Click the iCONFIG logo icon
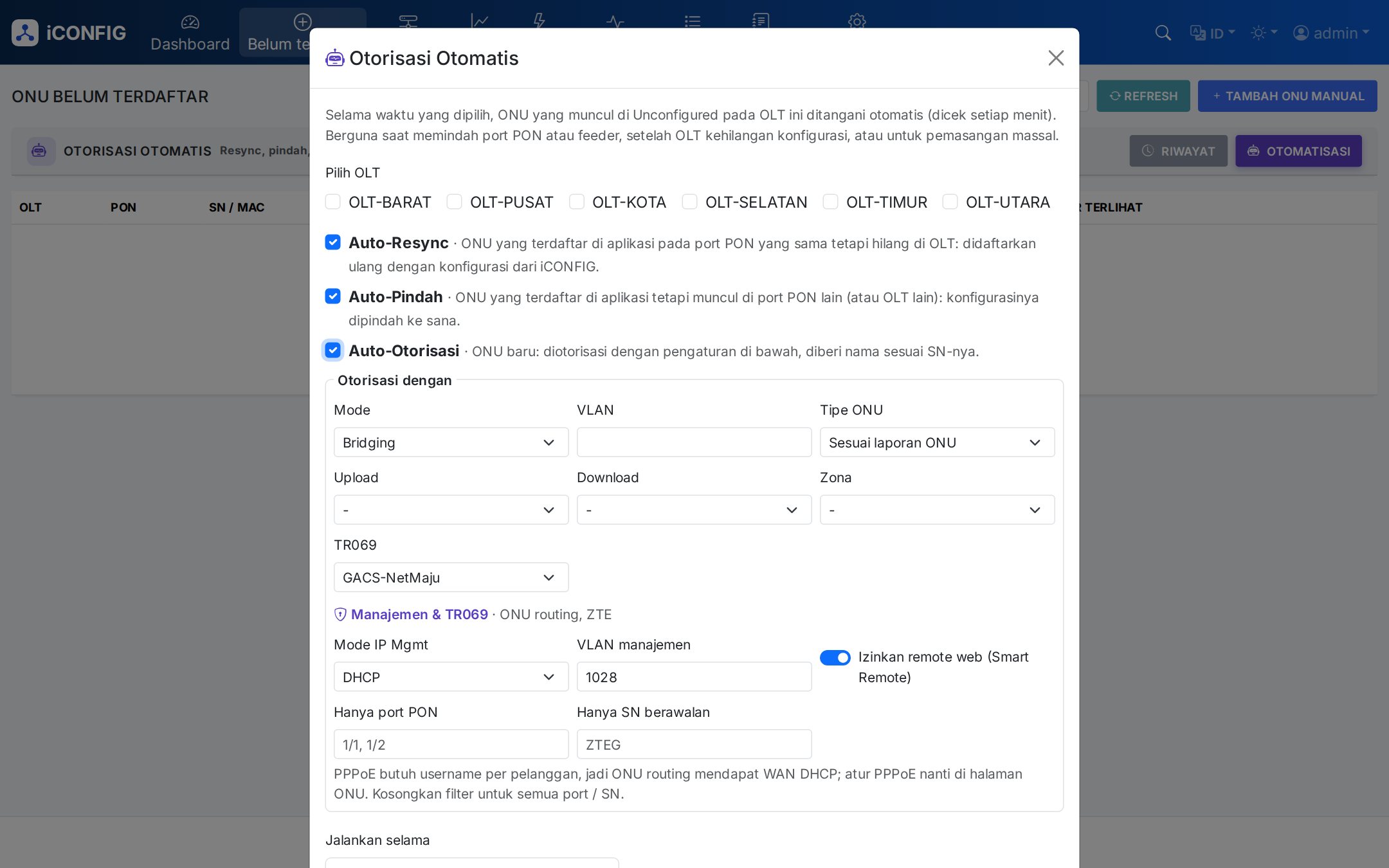 (x=25, y=33)
